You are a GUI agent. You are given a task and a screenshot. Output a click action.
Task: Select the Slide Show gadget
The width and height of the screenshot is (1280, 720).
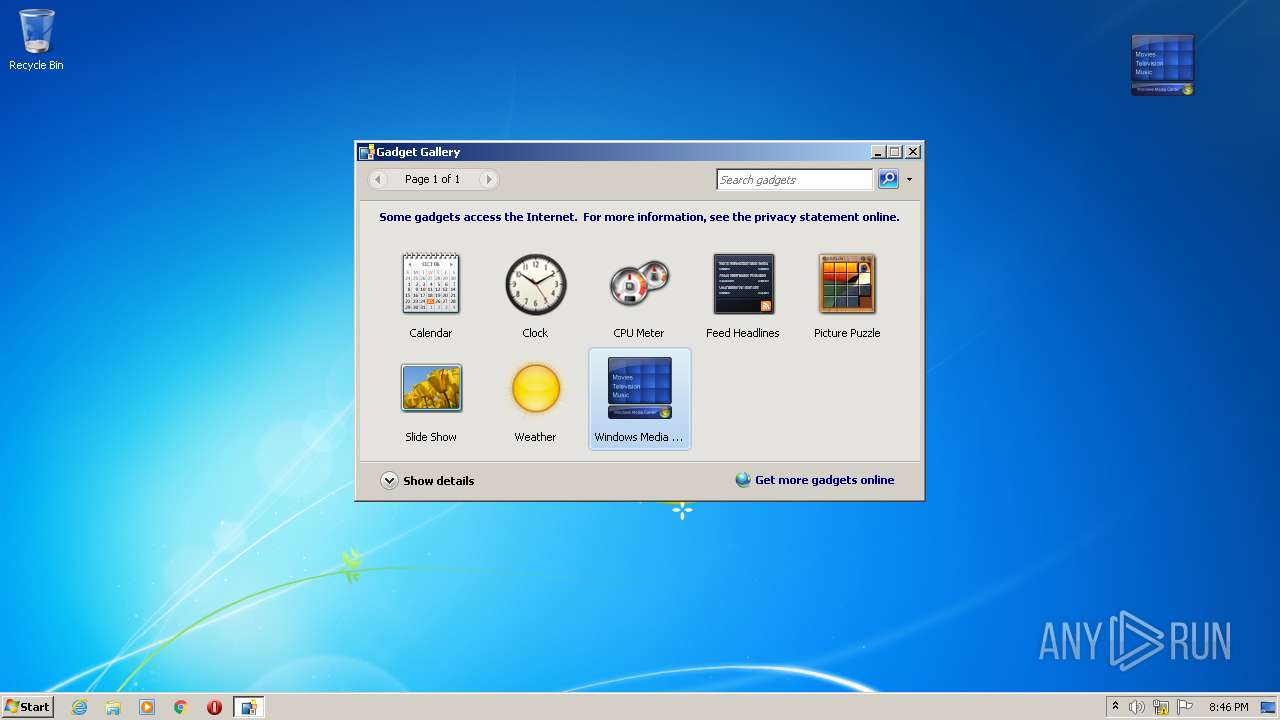[431, 399]
